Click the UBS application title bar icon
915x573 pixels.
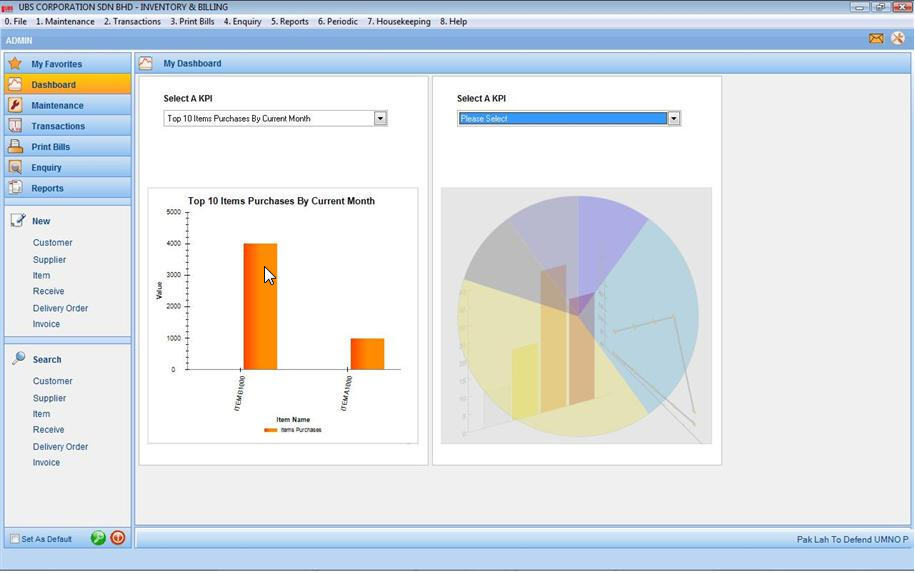[x=8, y=7]
